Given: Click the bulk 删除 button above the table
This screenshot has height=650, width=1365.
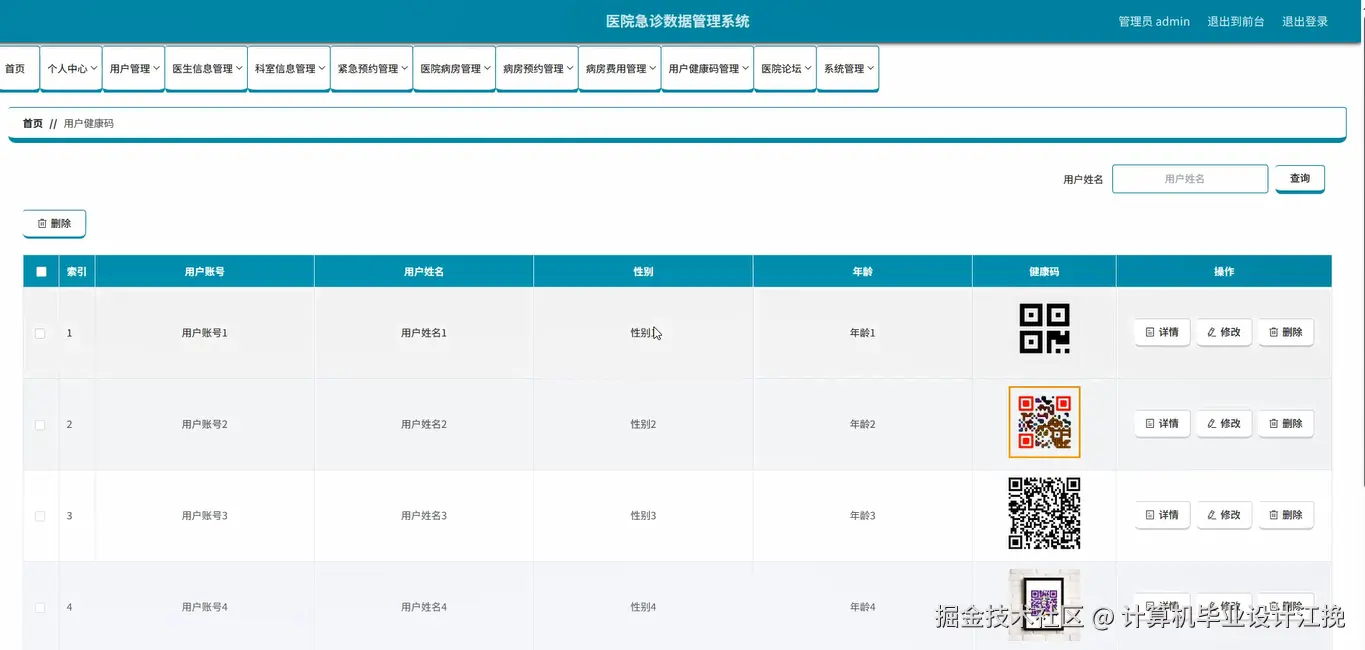Looking at the screenshot, I should tap(54, 224).
